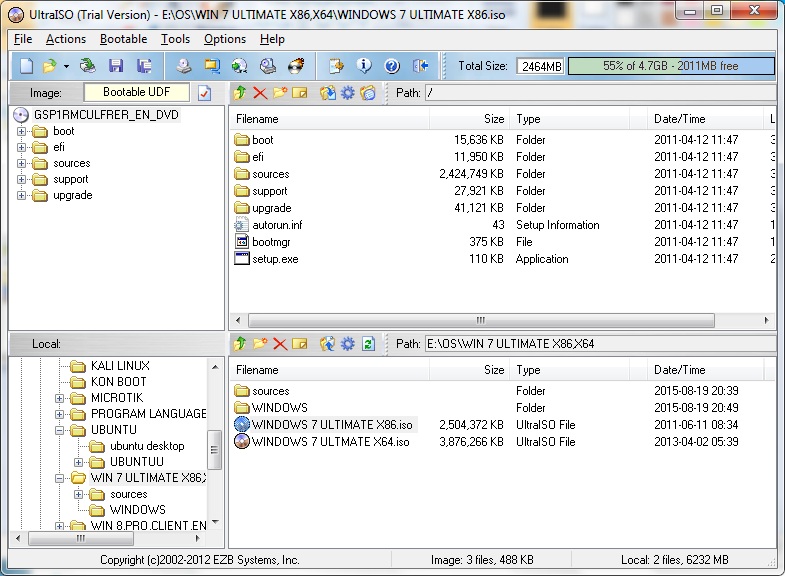Delete selected item in image pane
Viewport: 785px width, 576px height.
pos(260,93)
